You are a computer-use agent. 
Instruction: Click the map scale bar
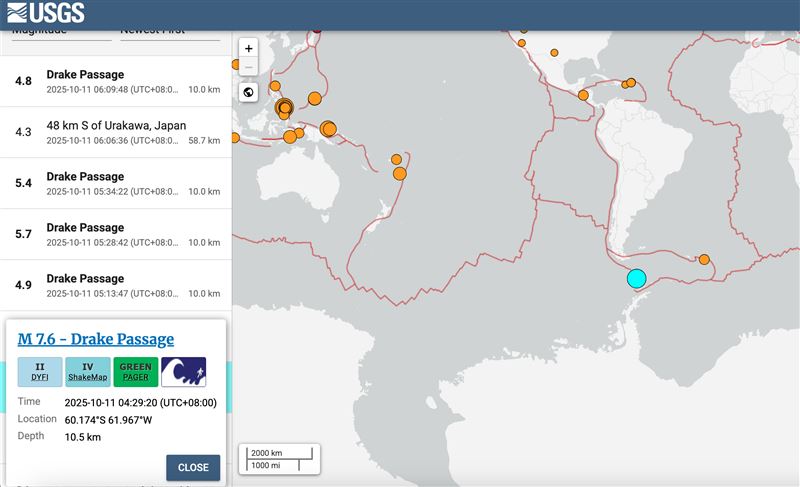279,459
